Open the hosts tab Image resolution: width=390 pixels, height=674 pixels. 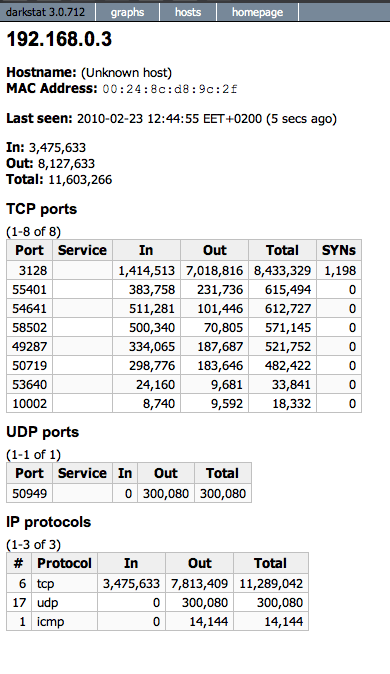(x=188, y=12)
